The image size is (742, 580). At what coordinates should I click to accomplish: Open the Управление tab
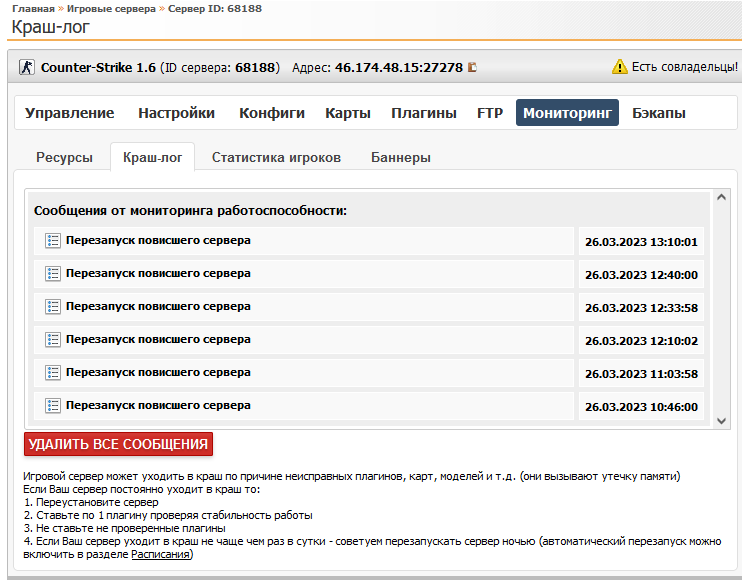coord(70,113)
